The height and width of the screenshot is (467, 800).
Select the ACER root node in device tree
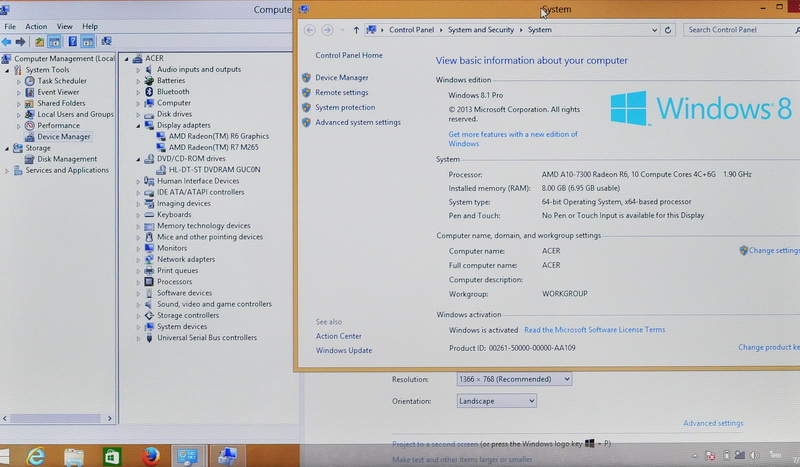[x=154, y=58]
